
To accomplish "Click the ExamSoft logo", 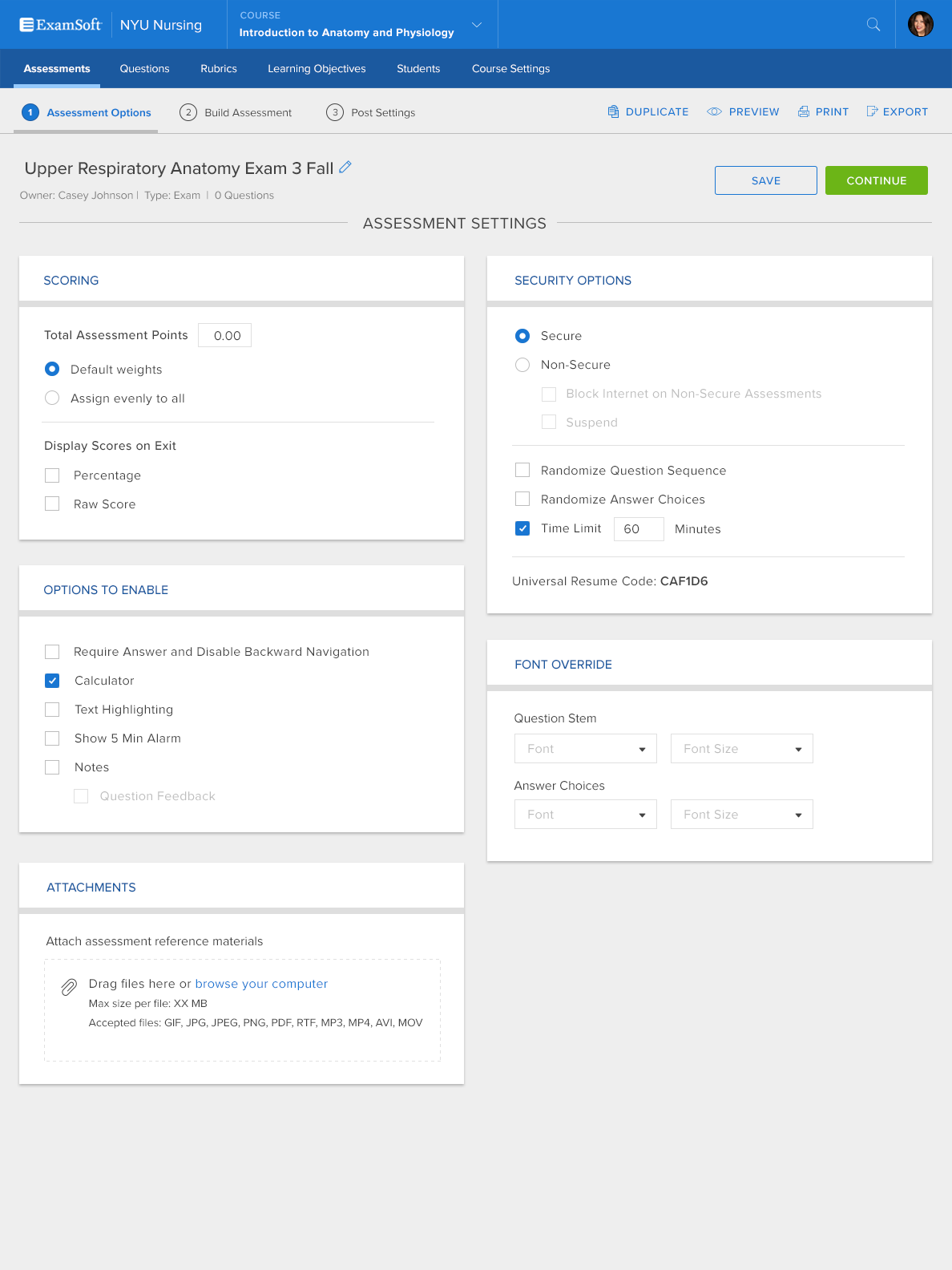I will pos(61,25).
